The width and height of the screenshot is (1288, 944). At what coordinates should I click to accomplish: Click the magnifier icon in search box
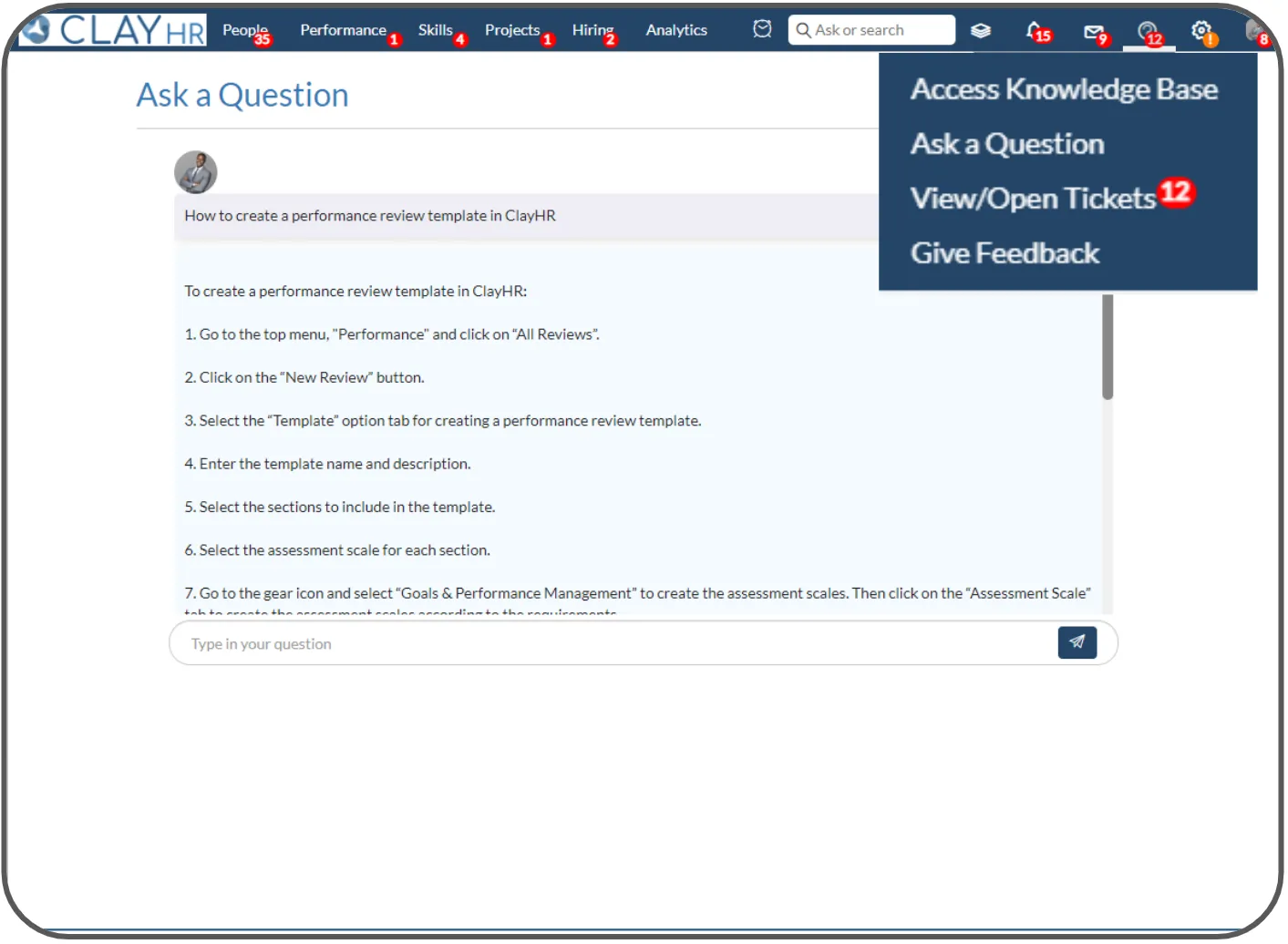803,30
